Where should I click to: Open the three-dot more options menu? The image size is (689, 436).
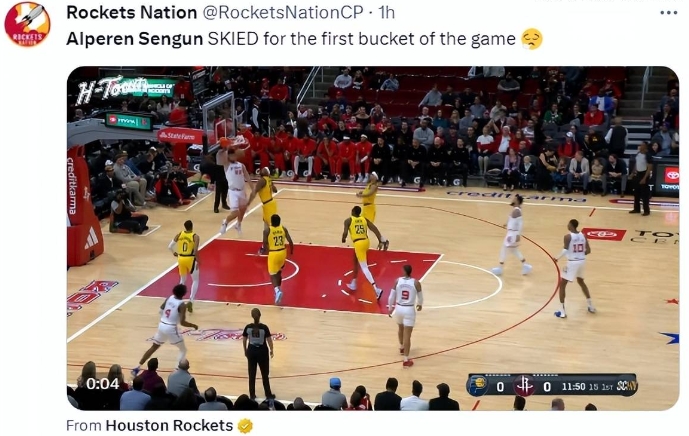668,13
